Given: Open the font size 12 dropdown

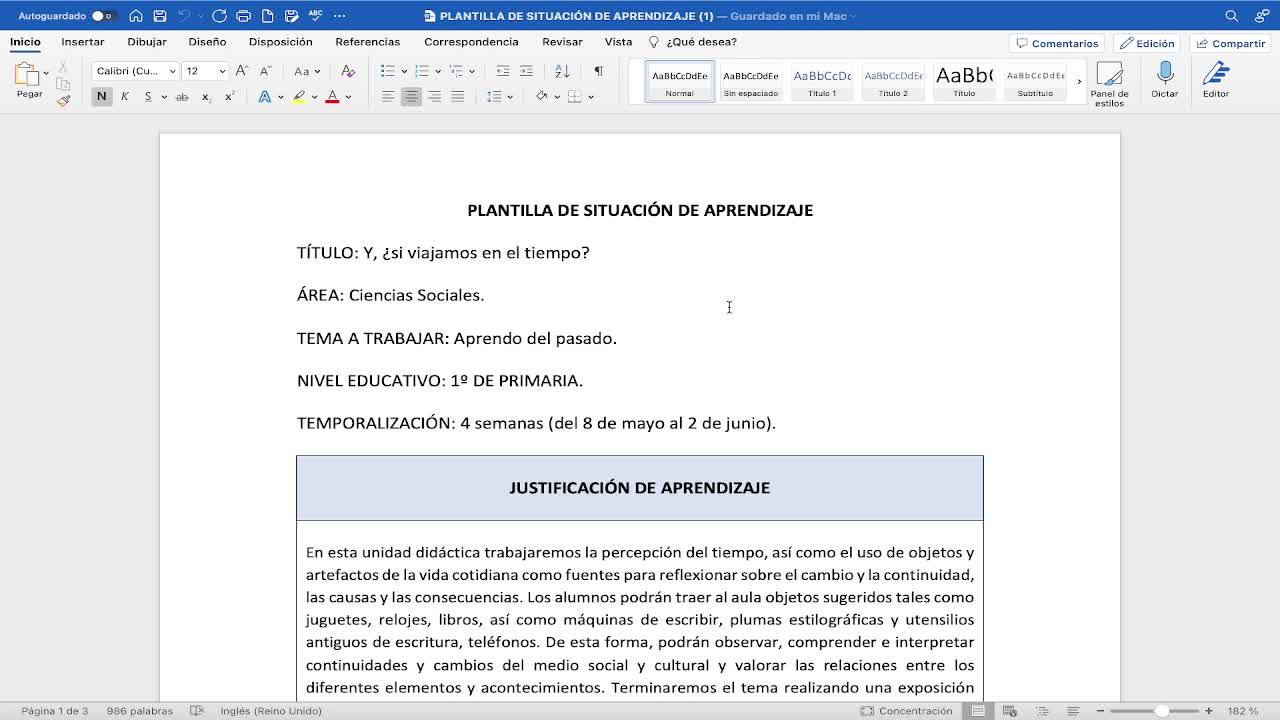Looking at the screenshot, I should pos(222,71).
